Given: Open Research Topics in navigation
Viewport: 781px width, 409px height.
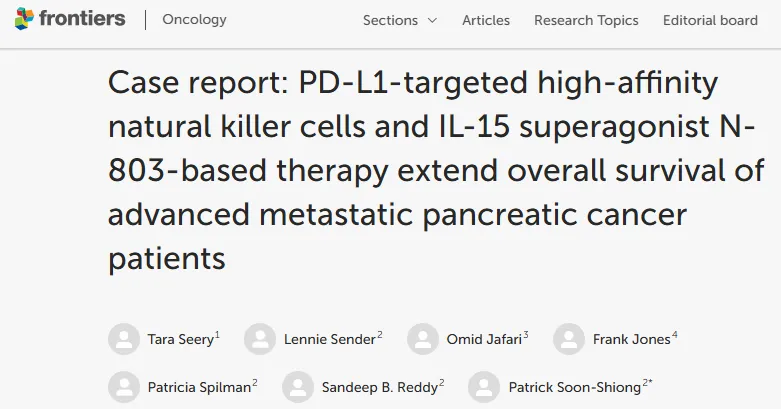Looking at the screenshot, I should (586, 20).
